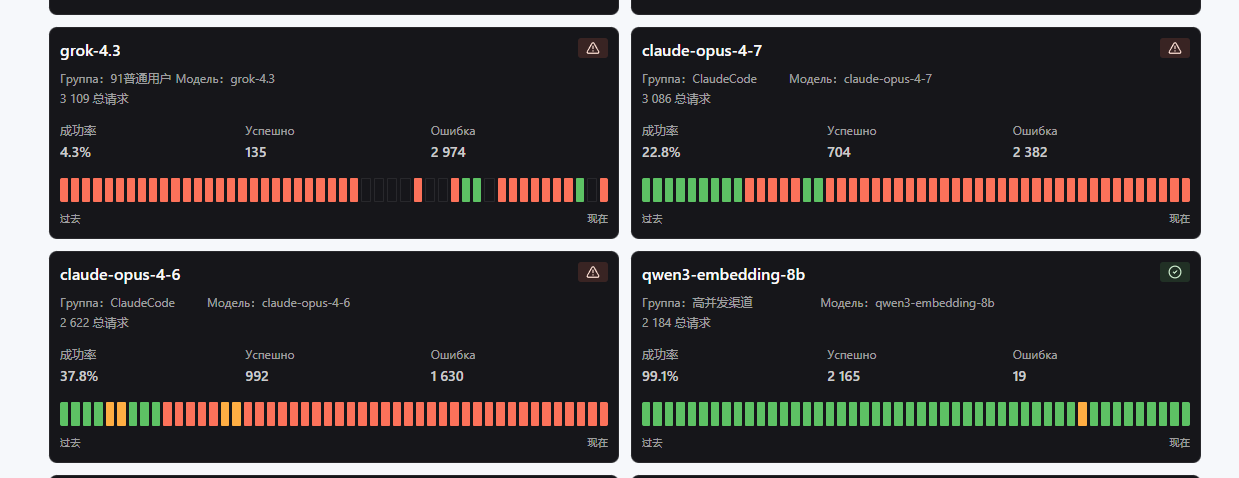1239x478 pixels.
Task: Open the grok-4.3 card title
Action: [90, 51]
